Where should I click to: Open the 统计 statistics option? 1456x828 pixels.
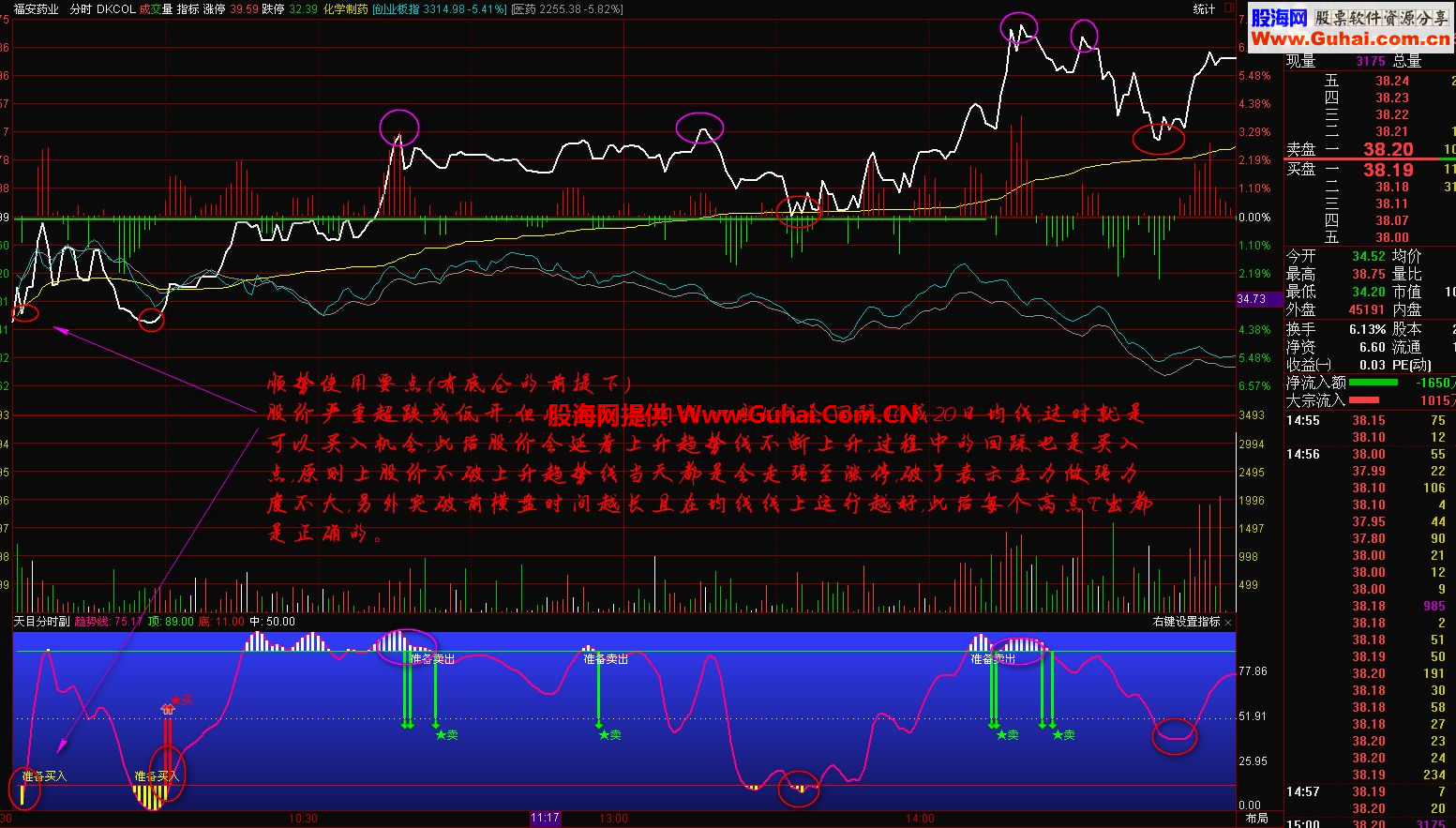pos(1204,9)
